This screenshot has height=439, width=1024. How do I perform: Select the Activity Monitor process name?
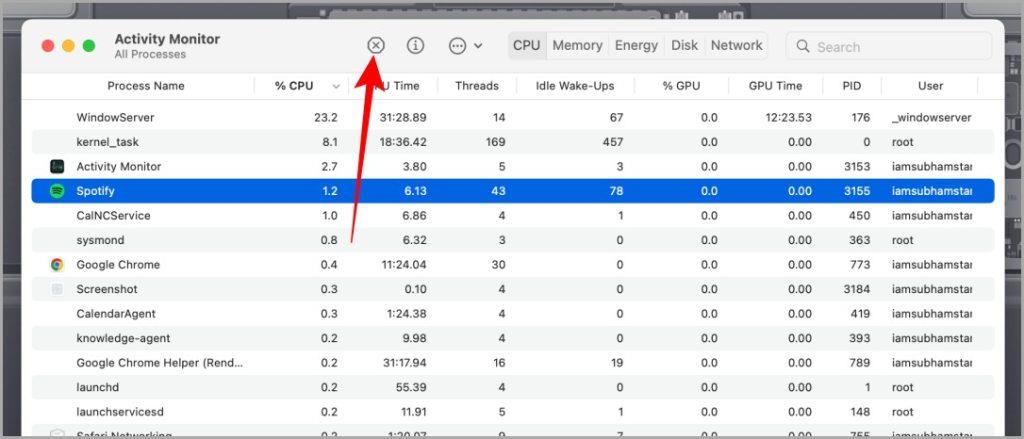119,167
